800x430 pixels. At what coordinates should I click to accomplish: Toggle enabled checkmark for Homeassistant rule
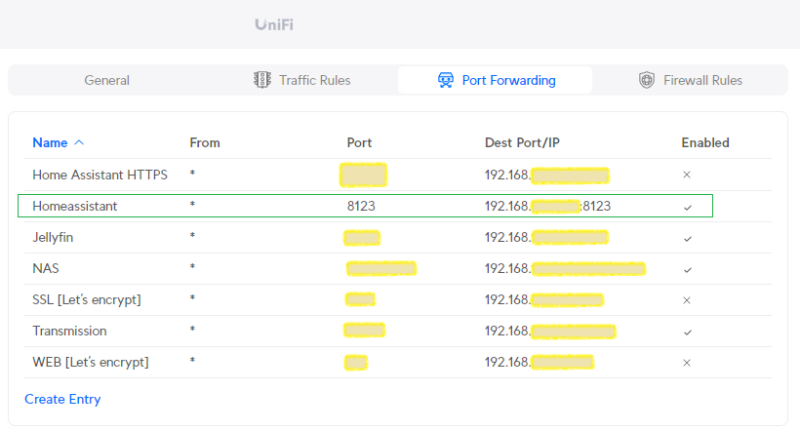click(x=688, y=208)
